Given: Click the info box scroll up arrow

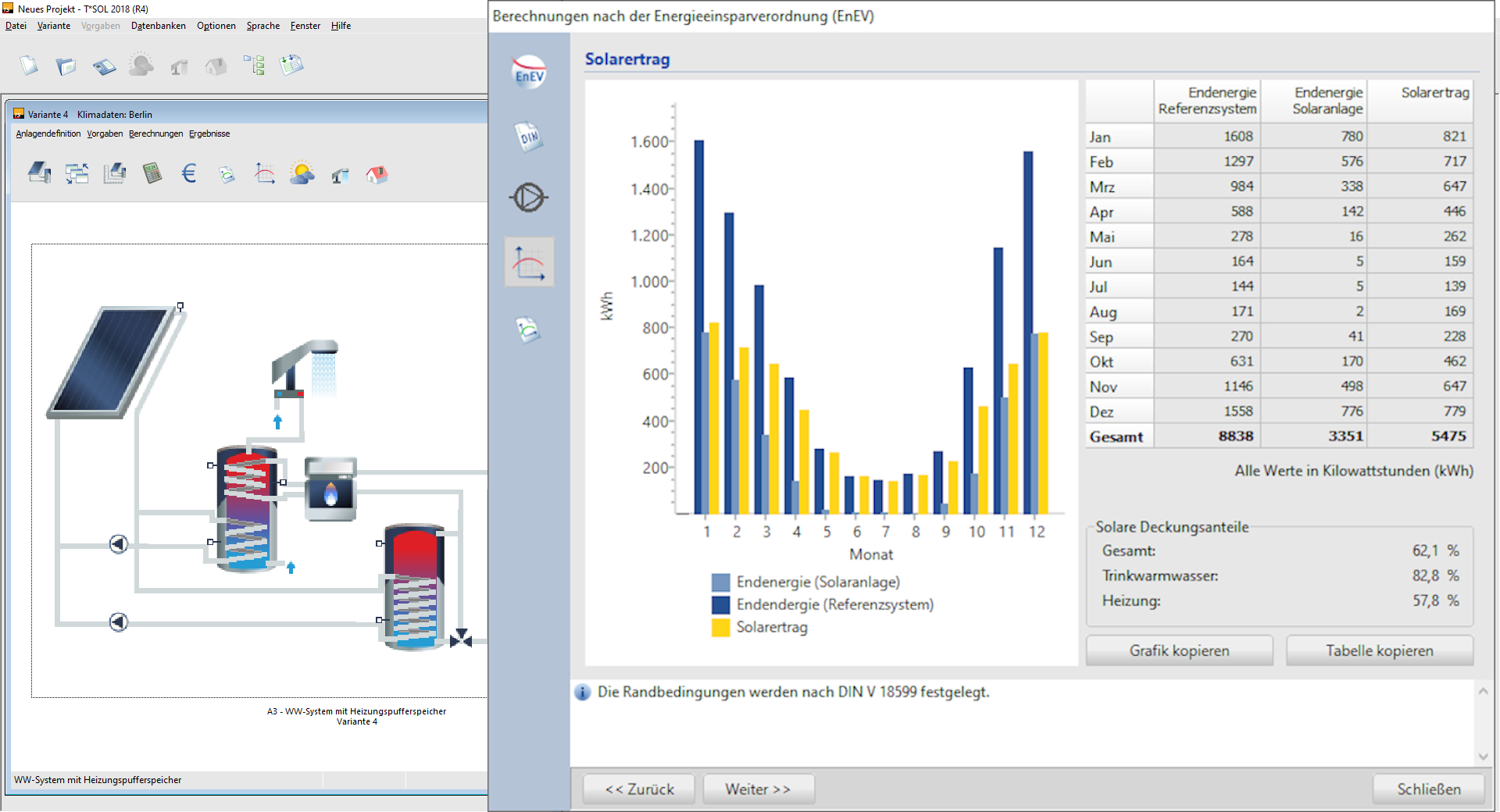Looking at the screenshot, I should pyautogui.click(x=1483, y=692).
